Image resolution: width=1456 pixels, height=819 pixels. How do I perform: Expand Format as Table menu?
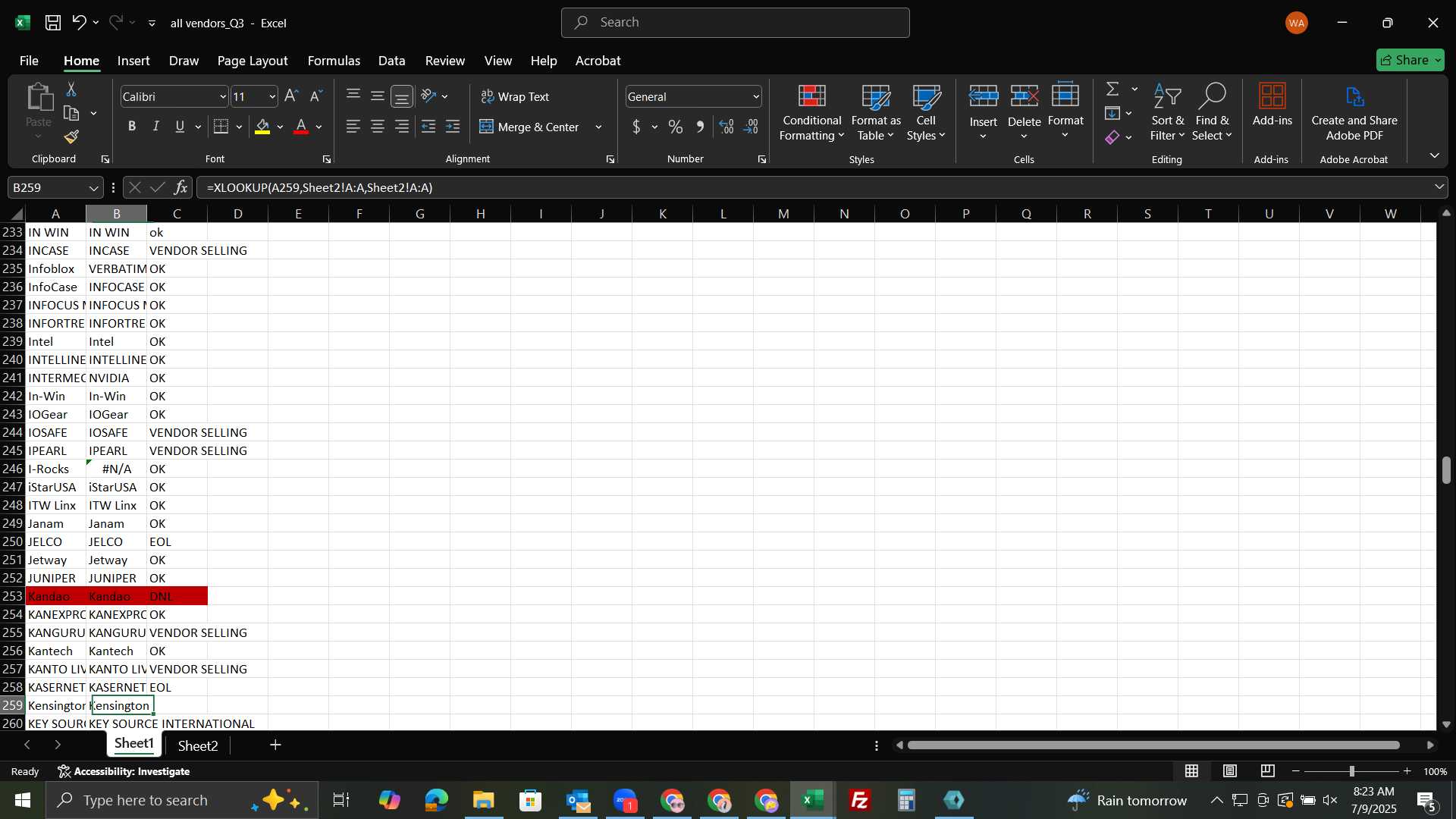click(876, 112)
